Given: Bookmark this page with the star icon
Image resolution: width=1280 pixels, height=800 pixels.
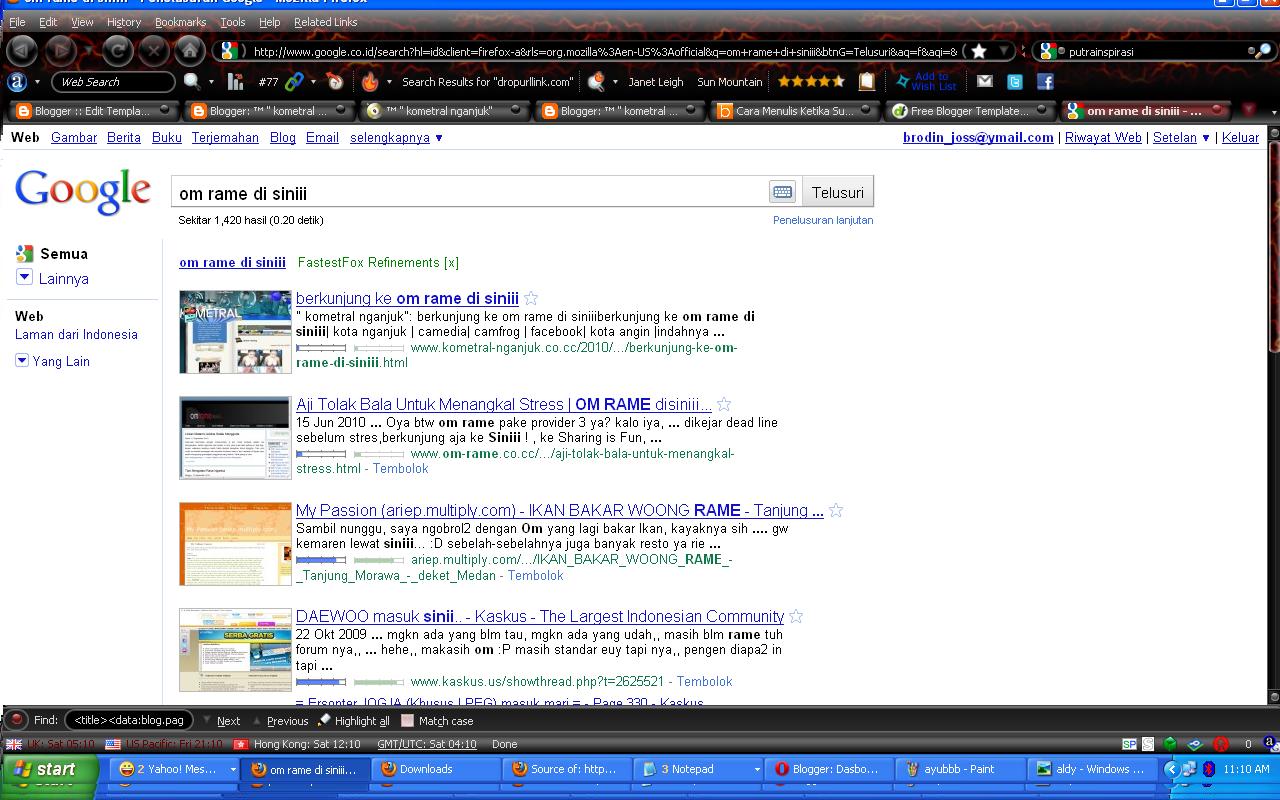Looking at the screenshot, I should coord(979,51).
